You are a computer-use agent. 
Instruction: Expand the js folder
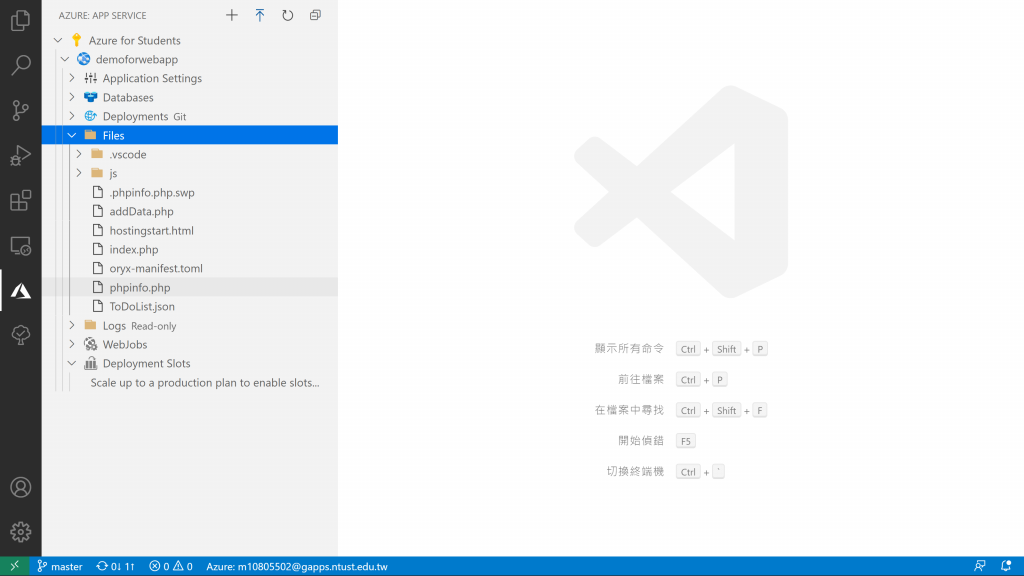click(x=79, y=173)
